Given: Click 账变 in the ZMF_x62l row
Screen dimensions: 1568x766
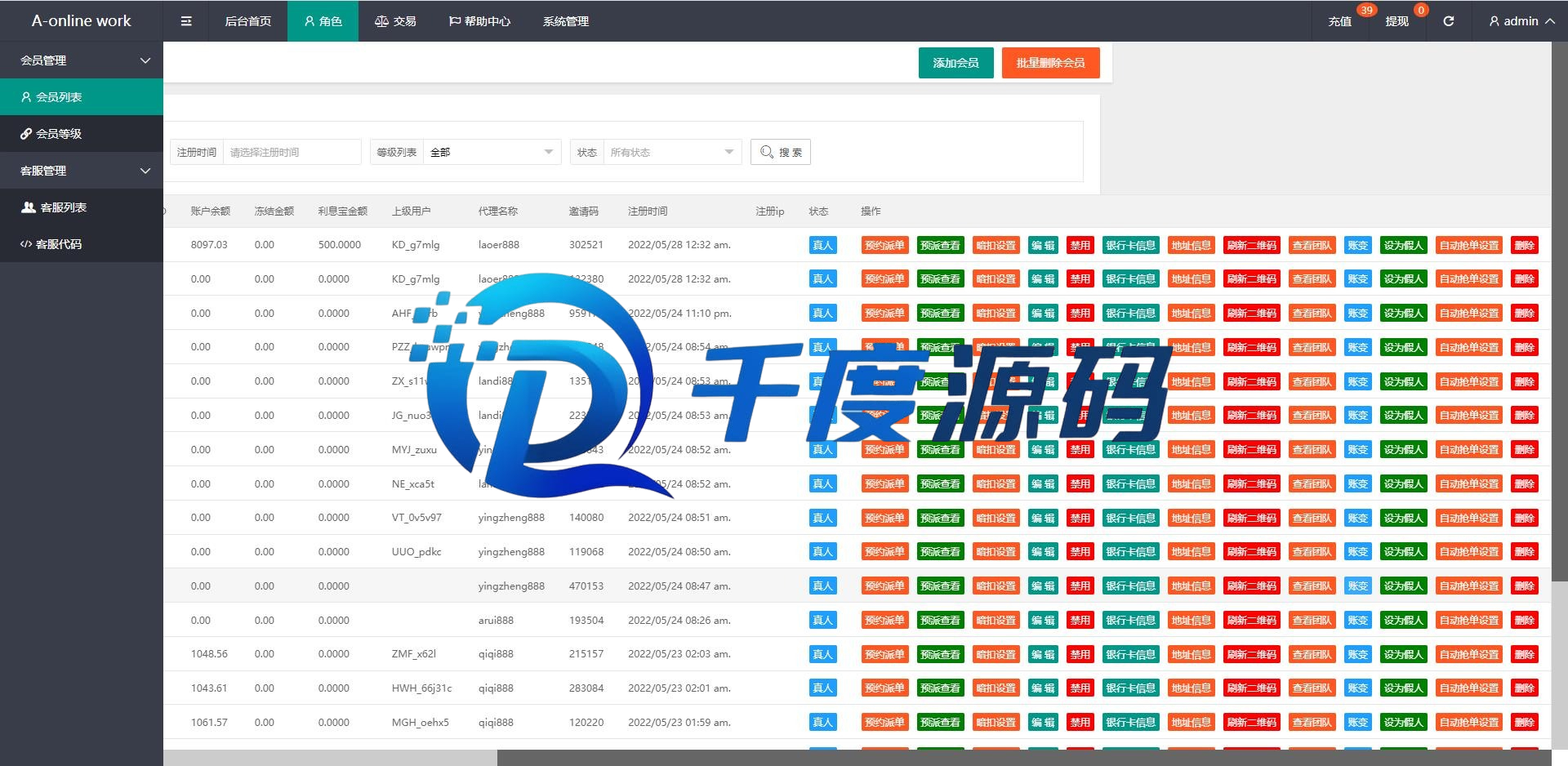Looking at the screenshot, I should (1358, 654).
